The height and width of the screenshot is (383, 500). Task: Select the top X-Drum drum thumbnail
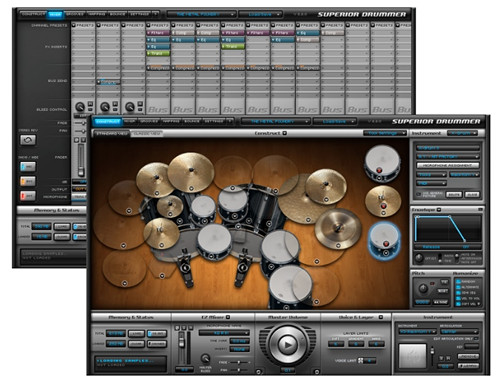coord(382,163)
